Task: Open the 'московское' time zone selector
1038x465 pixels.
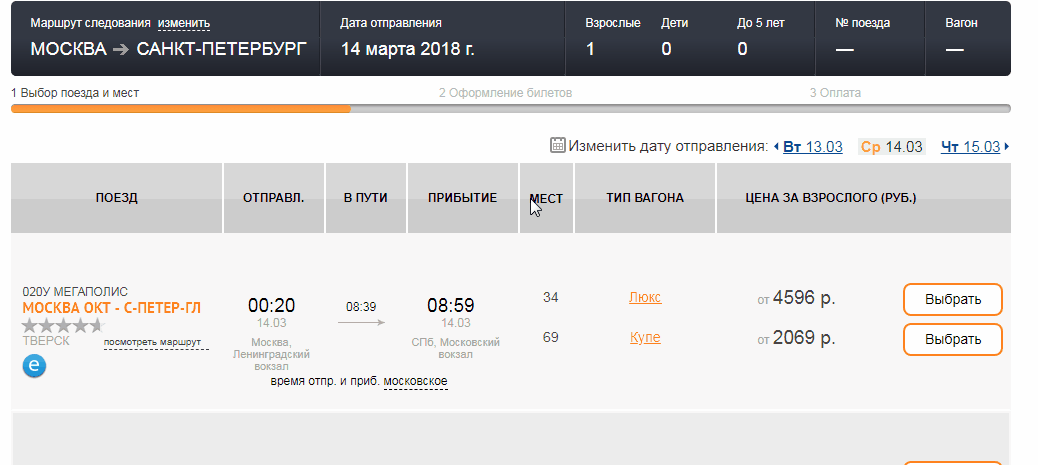Action: click(415, 382)
